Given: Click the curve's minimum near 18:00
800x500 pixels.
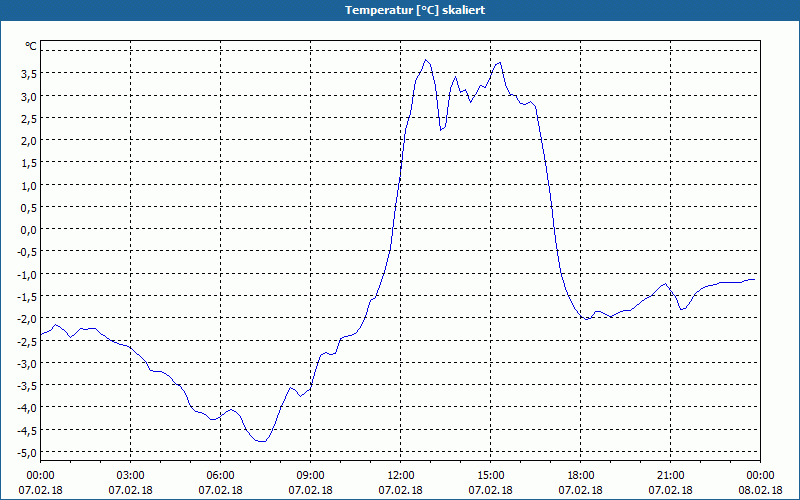Looking at the screenshot, I should [587, 319].
